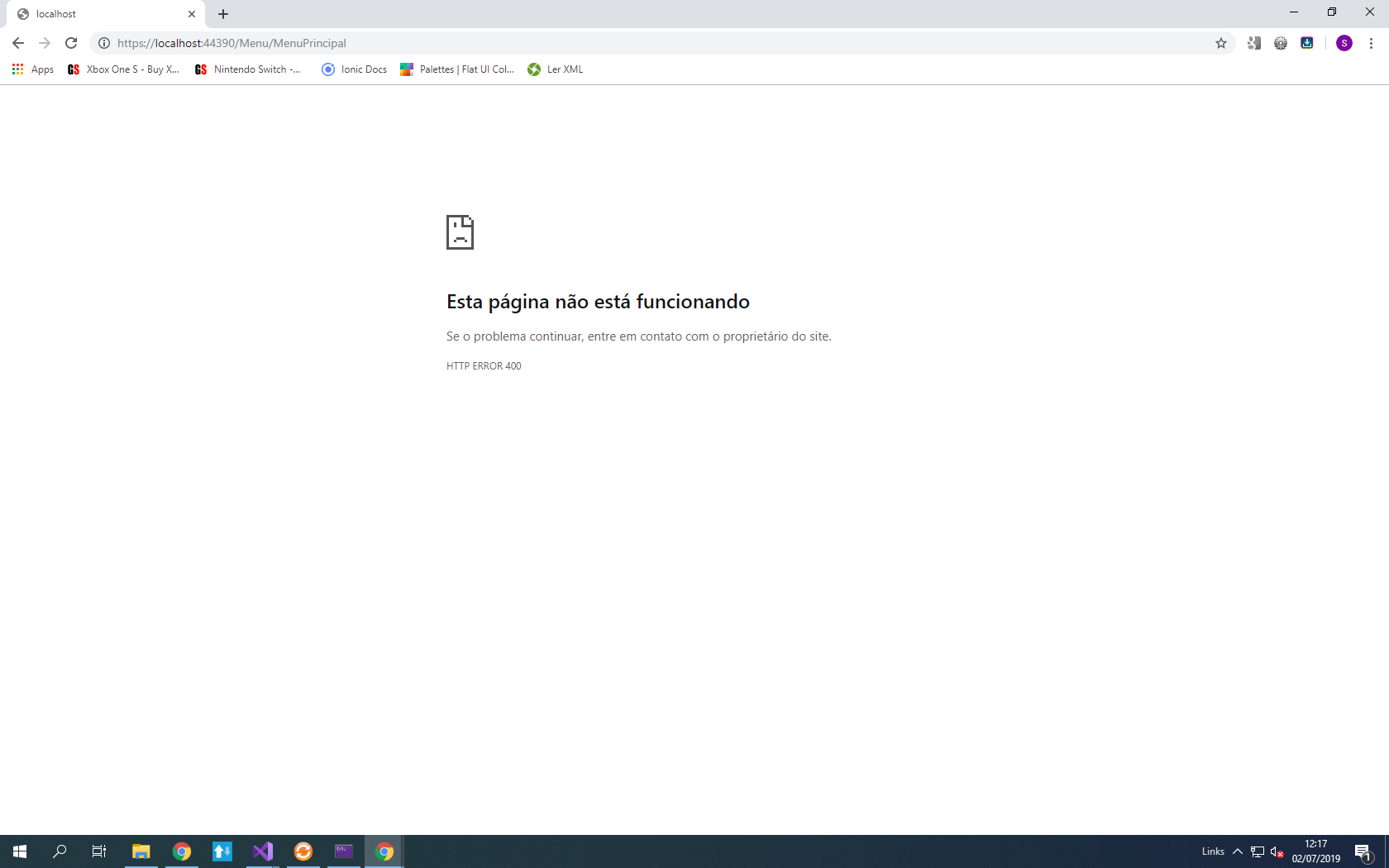Open Chrome's three-dot menu
The width and height of the screenshot is (1389, 868).
[x=1371, y=43]
